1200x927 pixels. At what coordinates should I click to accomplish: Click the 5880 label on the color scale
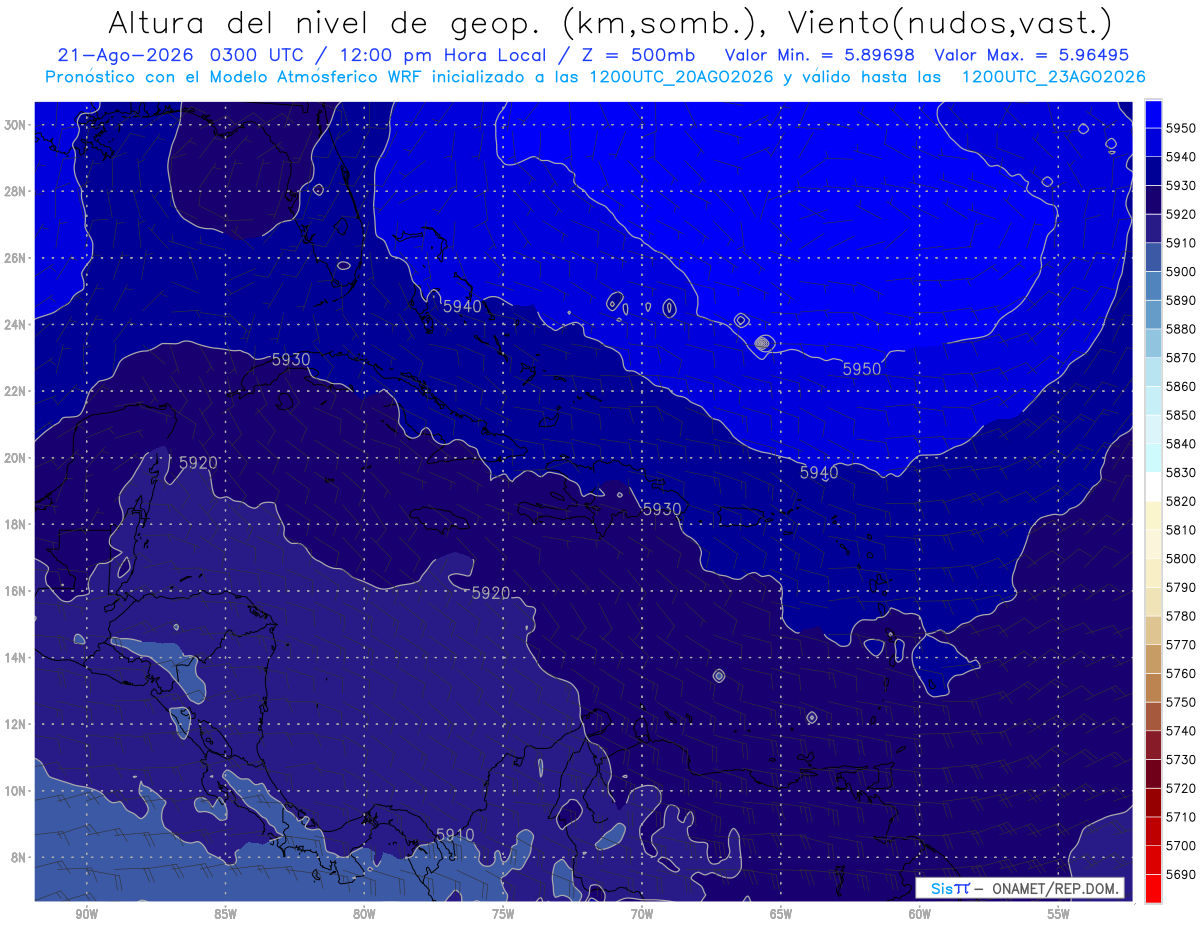[x=1181, y=329]
